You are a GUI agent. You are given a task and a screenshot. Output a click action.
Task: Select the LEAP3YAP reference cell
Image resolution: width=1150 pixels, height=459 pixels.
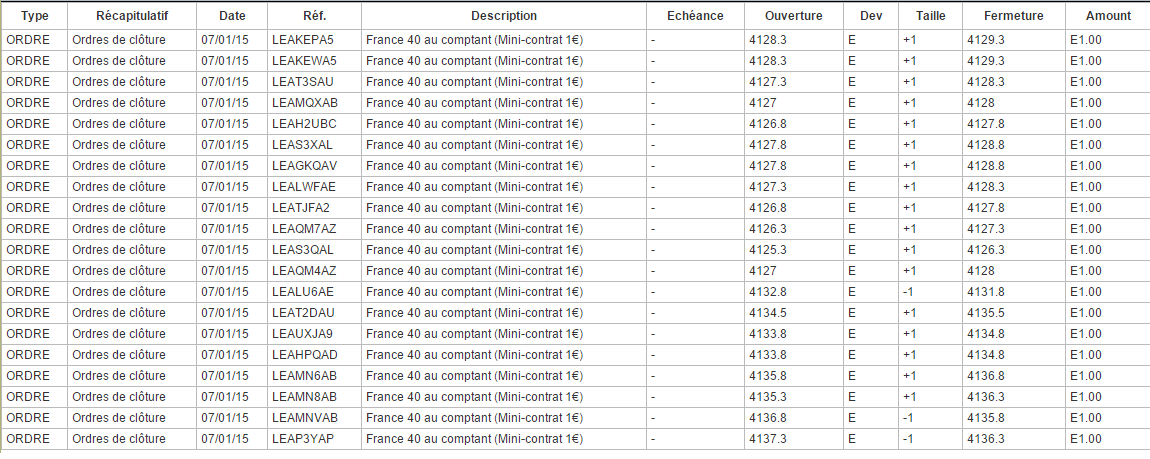tap(304, 439)
